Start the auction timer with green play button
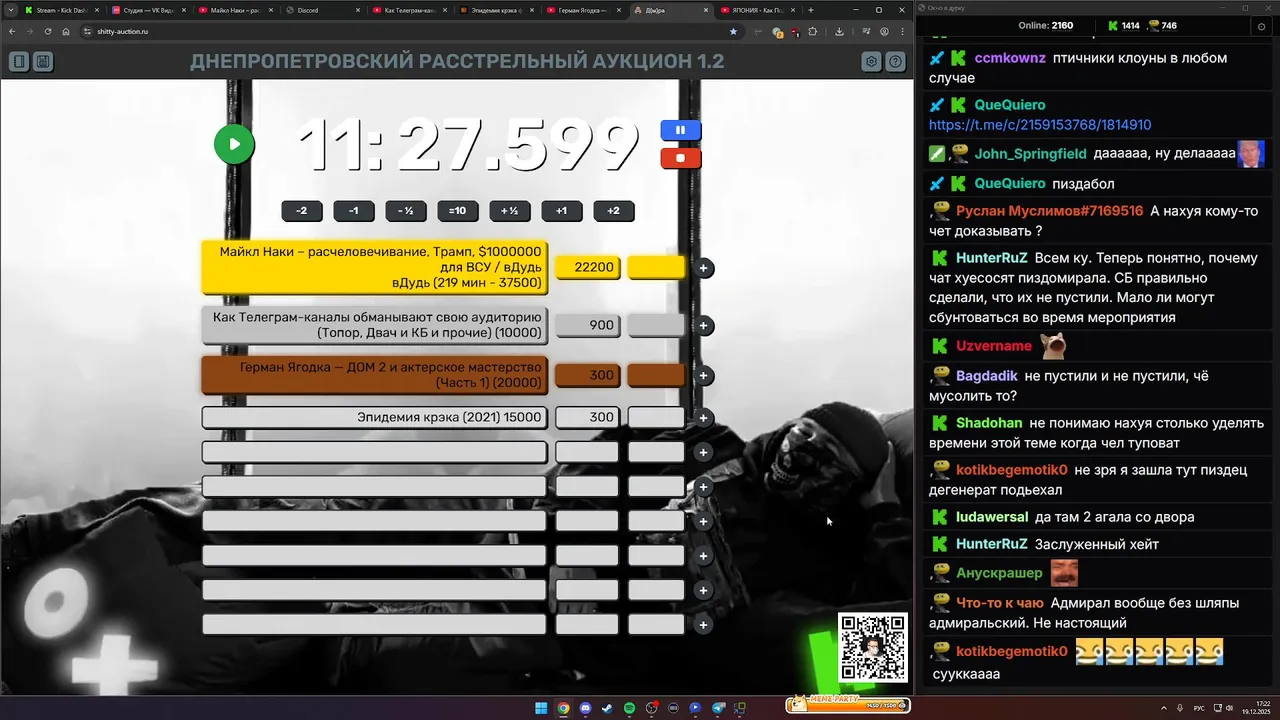The height and width of the screenshot is (720, 1280). tap(234, 144)
